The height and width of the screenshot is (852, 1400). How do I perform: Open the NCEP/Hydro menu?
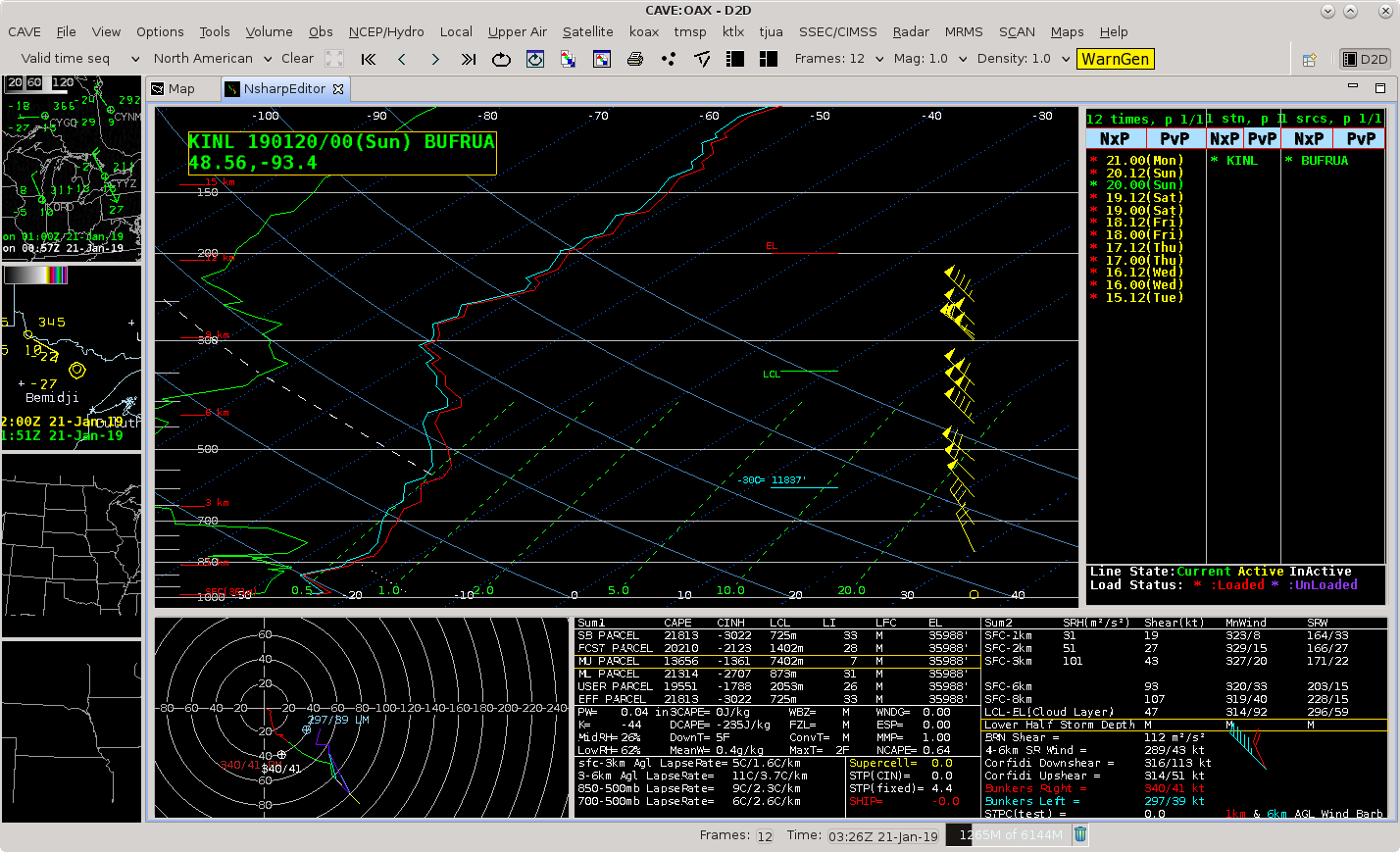point(386,32)
